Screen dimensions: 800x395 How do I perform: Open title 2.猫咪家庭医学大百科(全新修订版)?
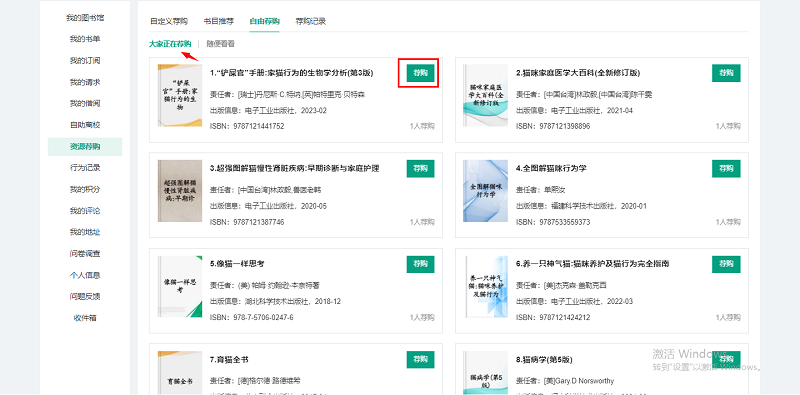(x=578, y=73)
